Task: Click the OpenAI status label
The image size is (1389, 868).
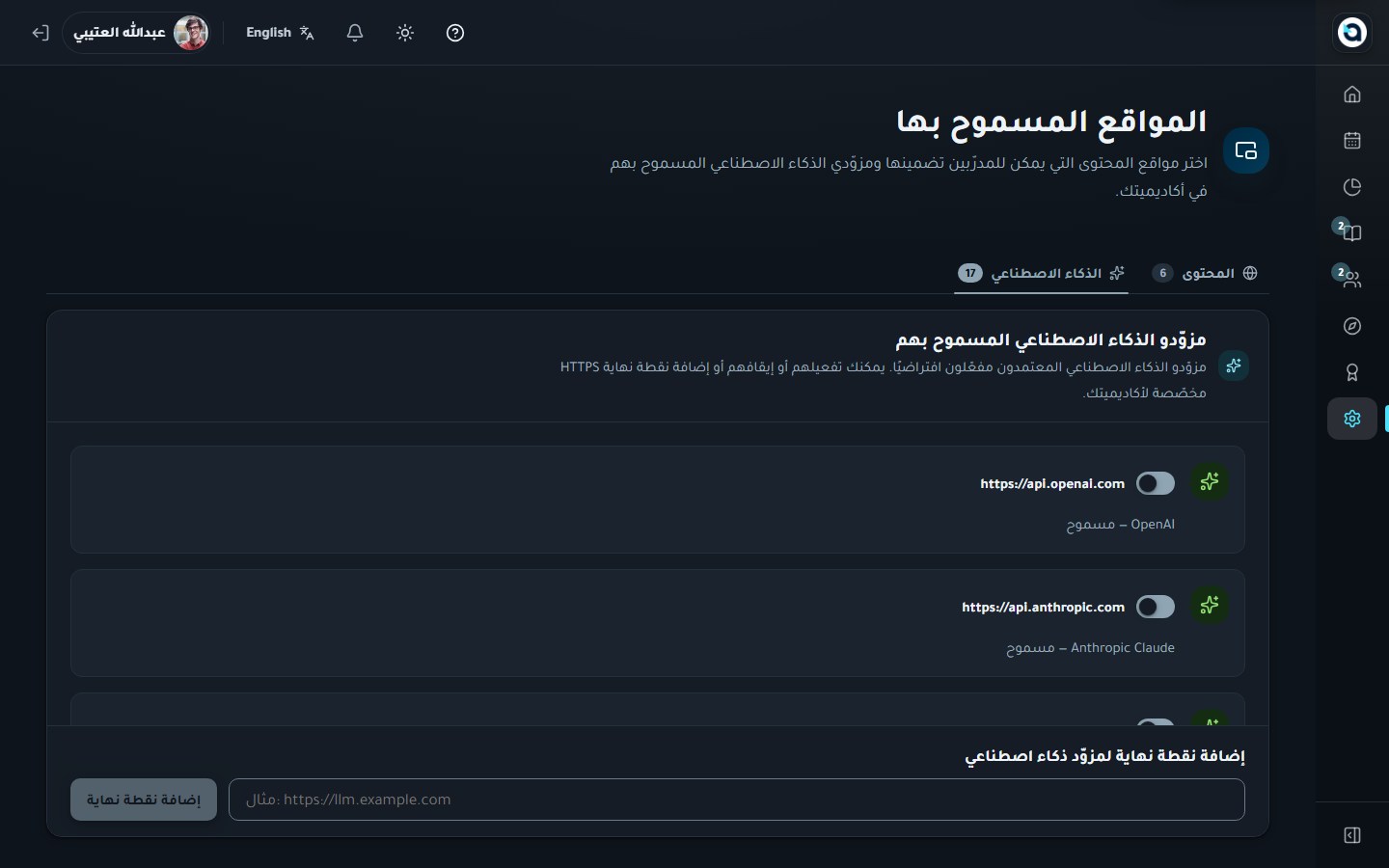Action: 1120,525
